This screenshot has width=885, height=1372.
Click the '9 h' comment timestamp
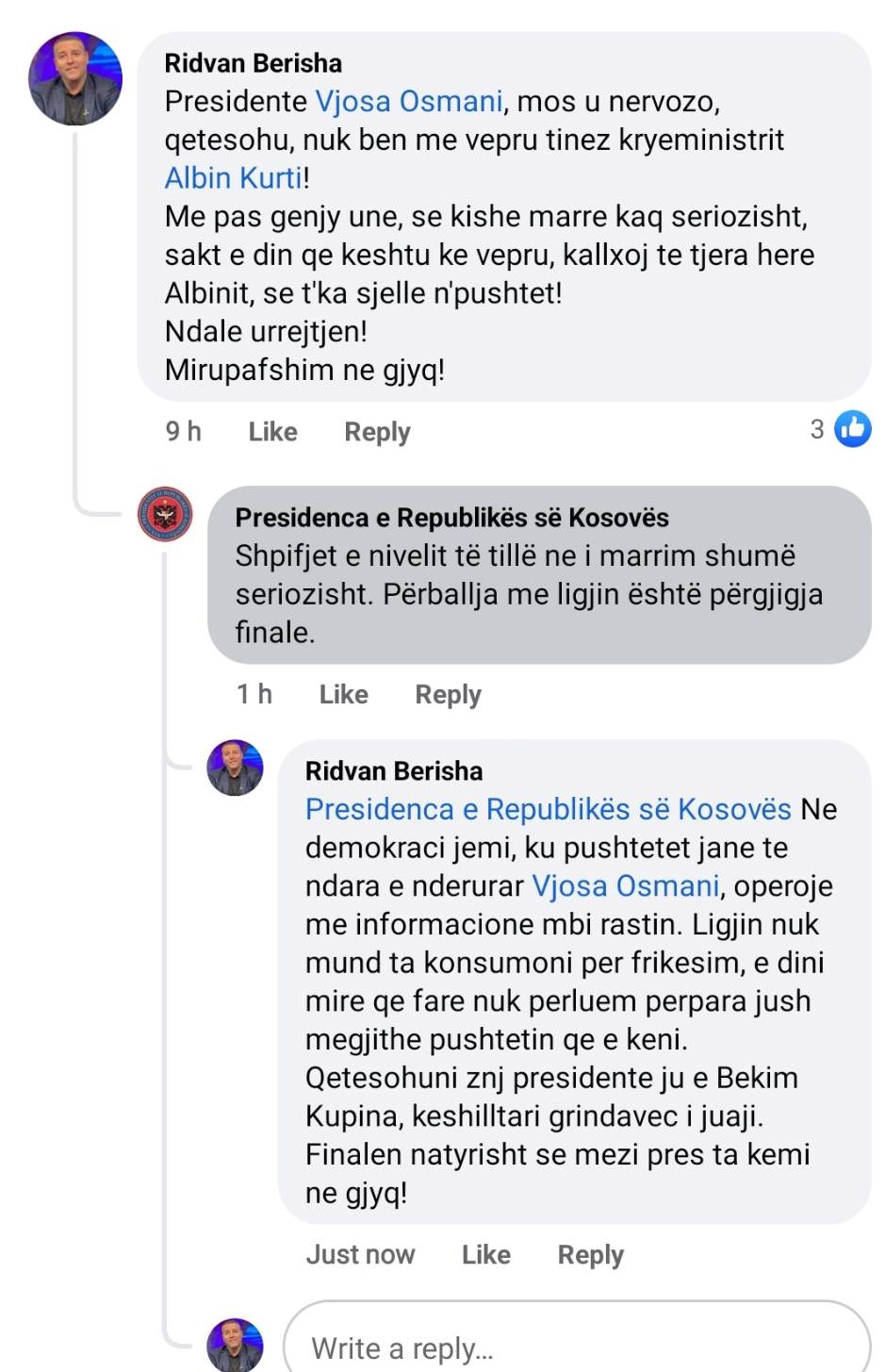[x=183, y=432]
